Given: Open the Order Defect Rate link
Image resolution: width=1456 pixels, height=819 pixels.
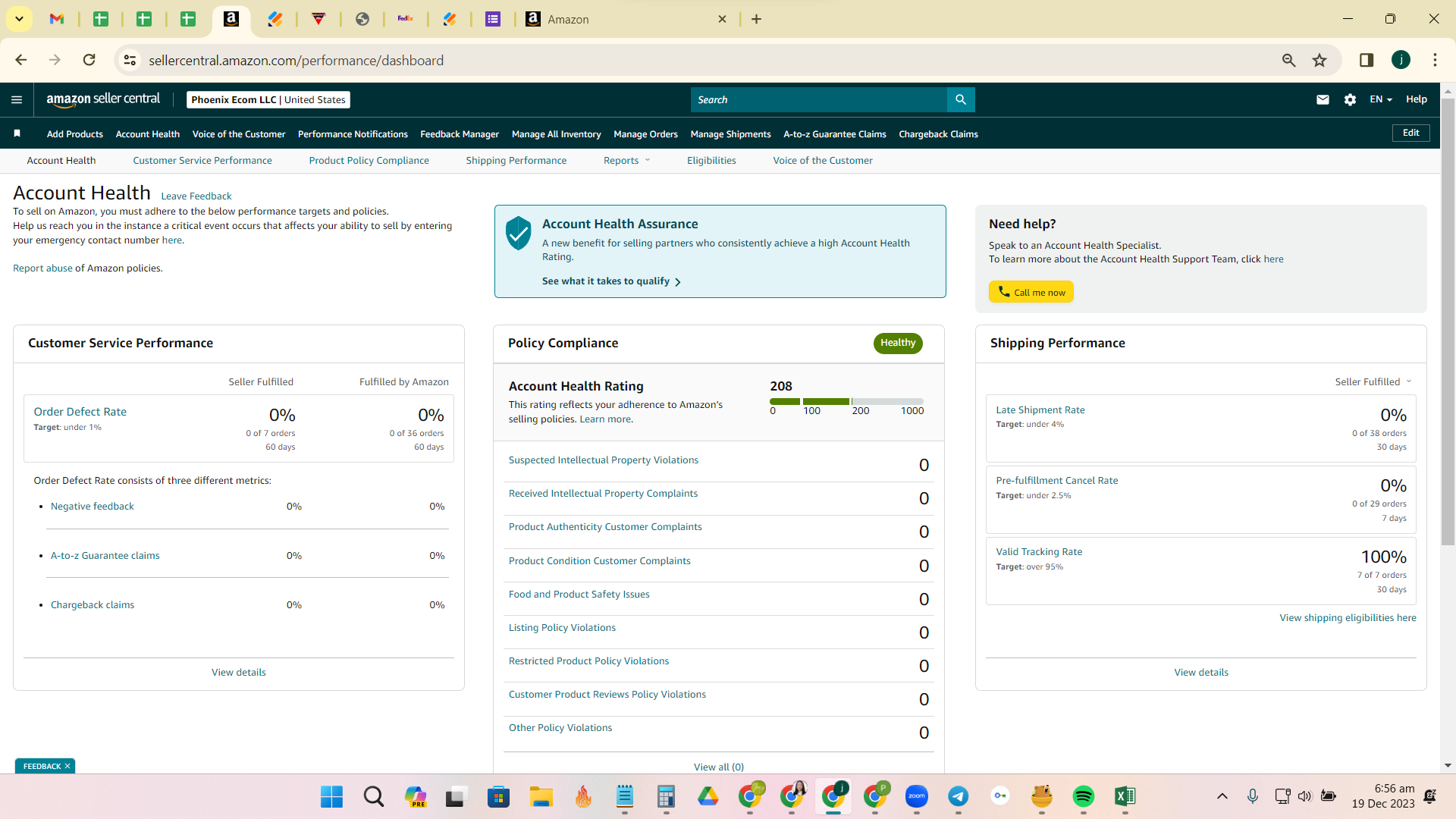Looking at the screenshot, I should tap(80, 411).
